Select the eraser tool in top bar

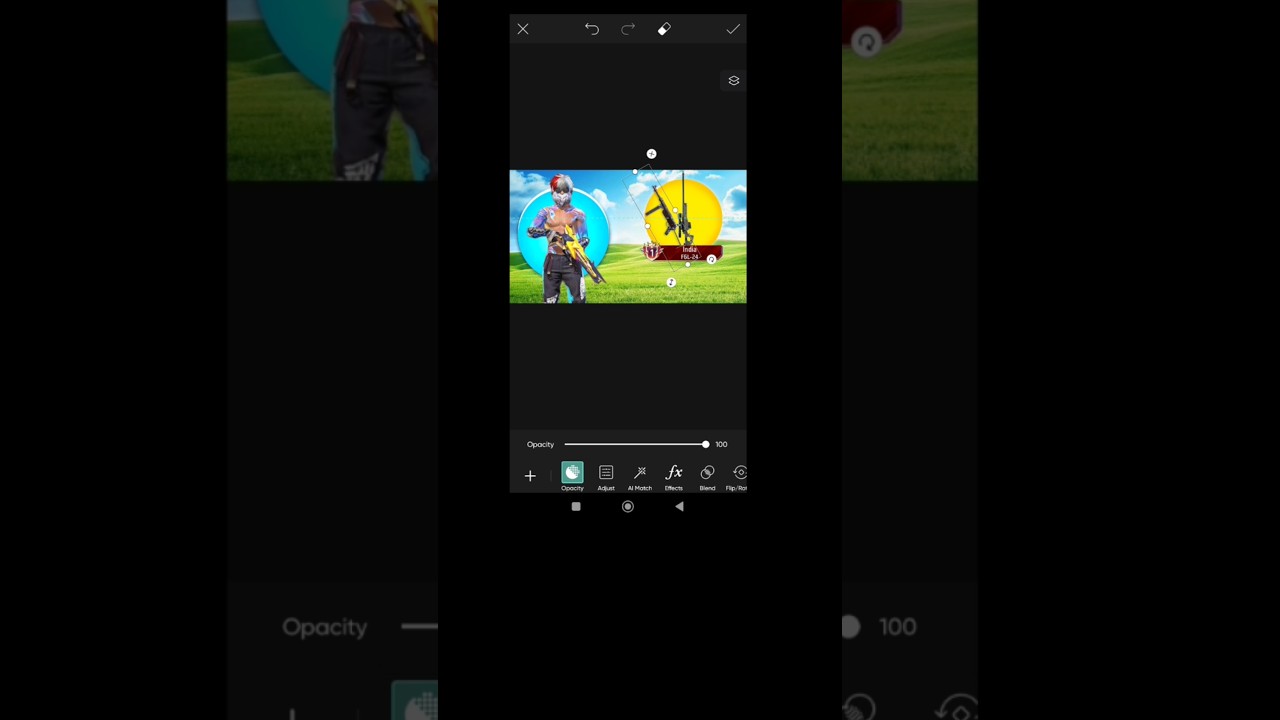click(x=664, y=30)
